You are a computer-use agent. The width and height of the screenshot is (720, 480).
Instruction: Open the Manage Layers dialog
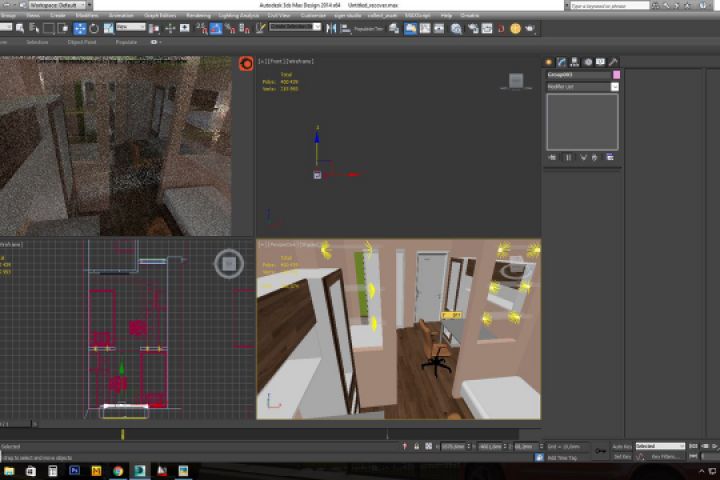[394, 28]
